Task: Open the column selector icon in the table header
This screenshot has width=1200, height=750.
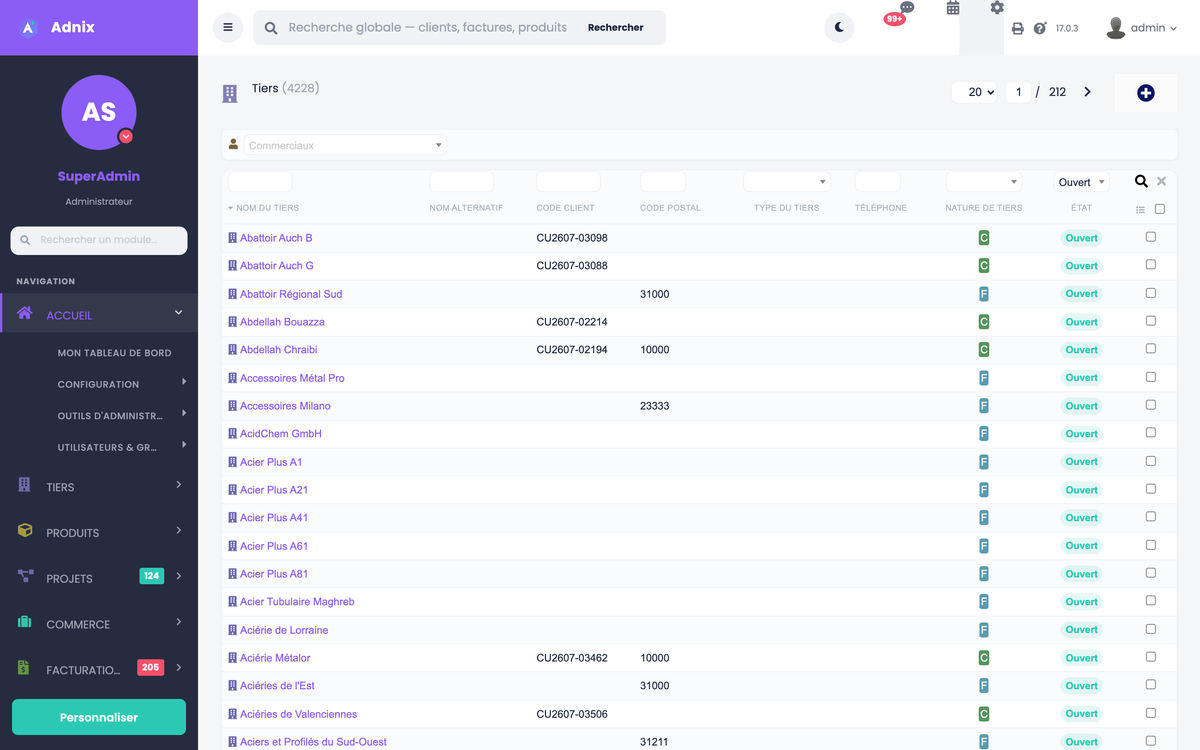Action: (x=1140, y=210)
